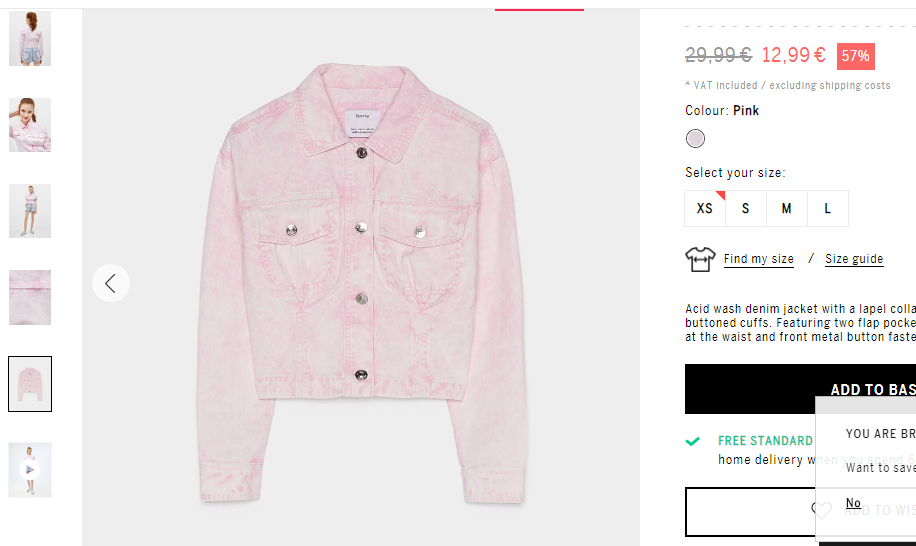This screenshot has width=916, height=546.
Task: Open the Size guide link
Action: coord(854,259)
